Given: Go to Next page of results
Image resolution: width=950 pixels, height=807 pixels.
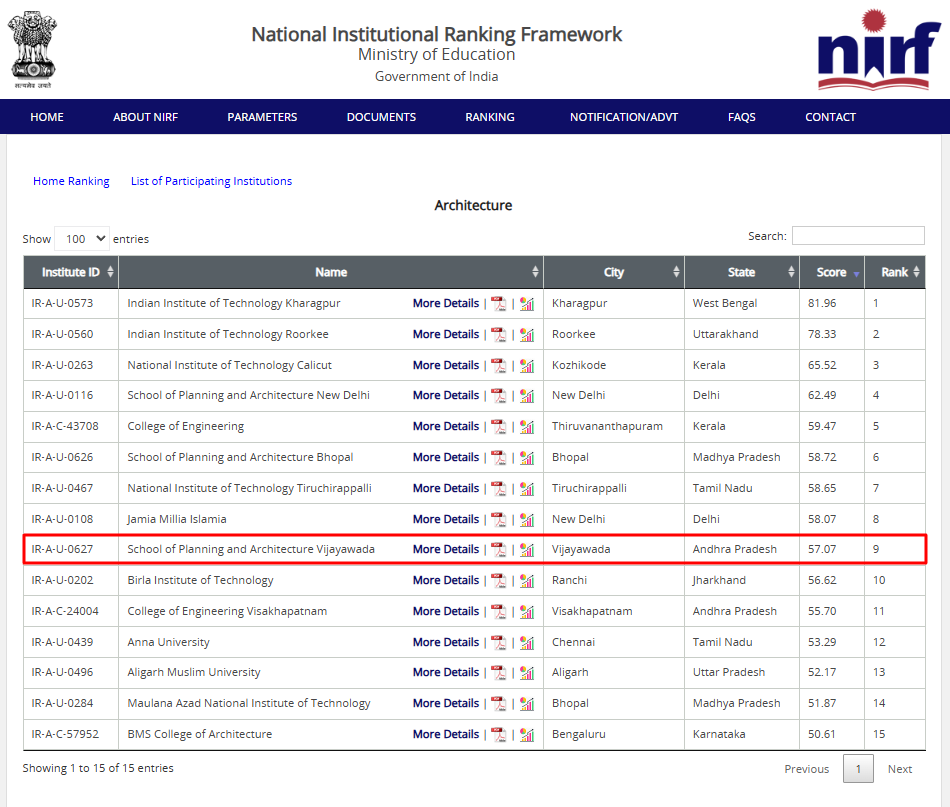Looking at the screenshot, I should (900, 769).
